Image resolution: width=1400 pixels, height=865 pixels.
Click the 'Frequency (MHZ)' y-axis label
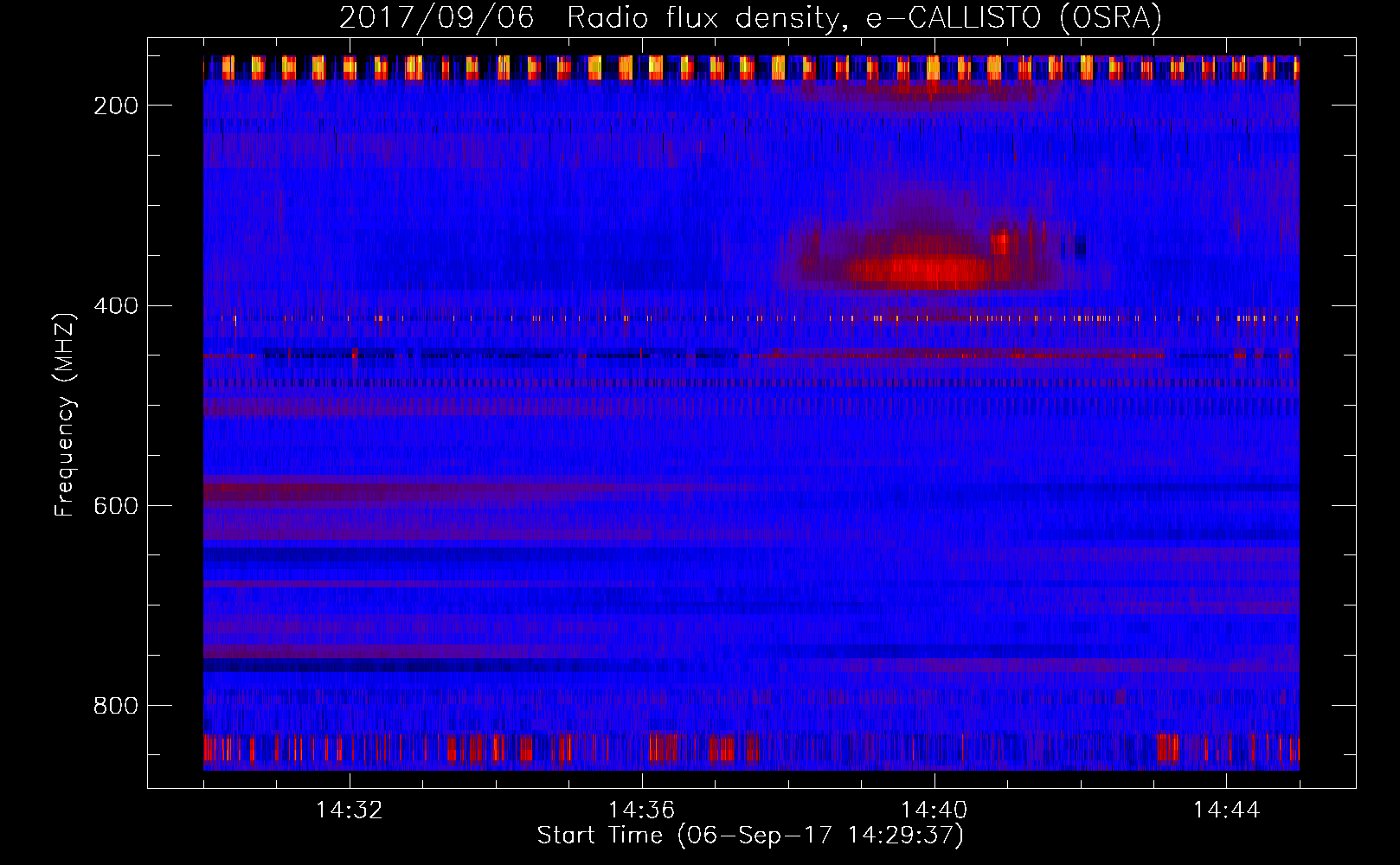pos(65,414)
